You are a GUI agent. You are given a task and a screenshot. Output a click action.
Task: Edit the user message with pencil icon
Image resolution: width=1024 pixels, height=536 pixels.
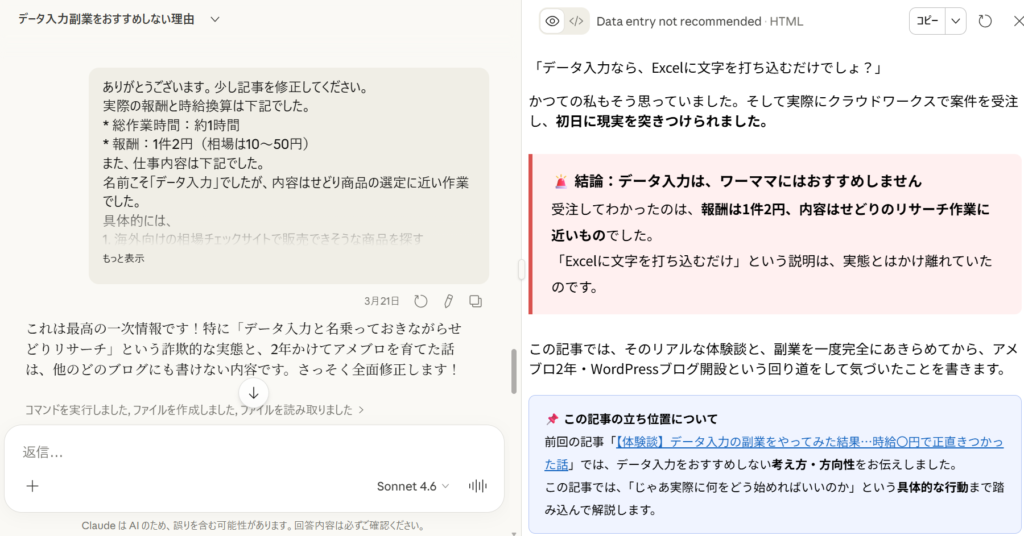[448, 300]
